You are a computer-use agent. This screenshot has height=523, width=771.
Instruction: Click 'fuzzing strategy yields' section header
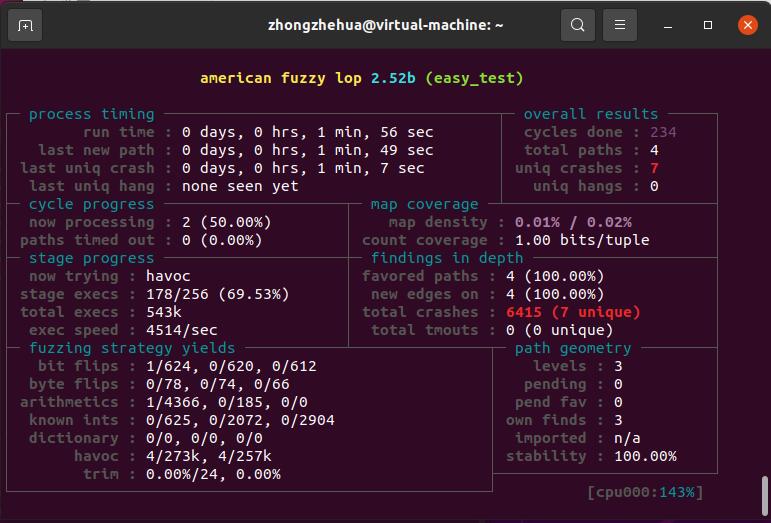[x=132, y=348]
